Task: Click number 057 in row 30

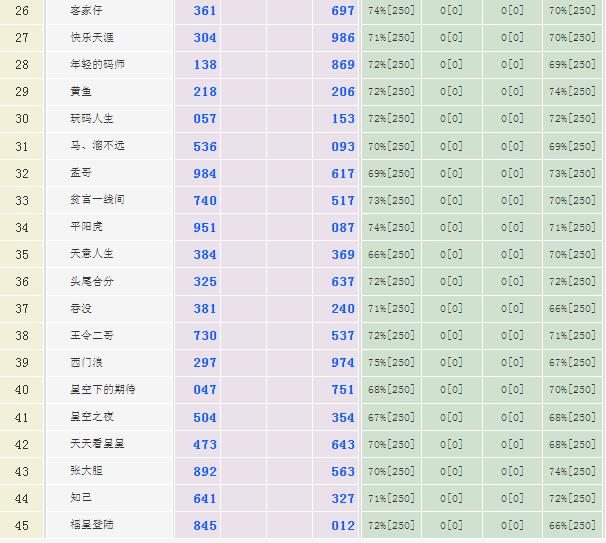Action: coord(204,118)
